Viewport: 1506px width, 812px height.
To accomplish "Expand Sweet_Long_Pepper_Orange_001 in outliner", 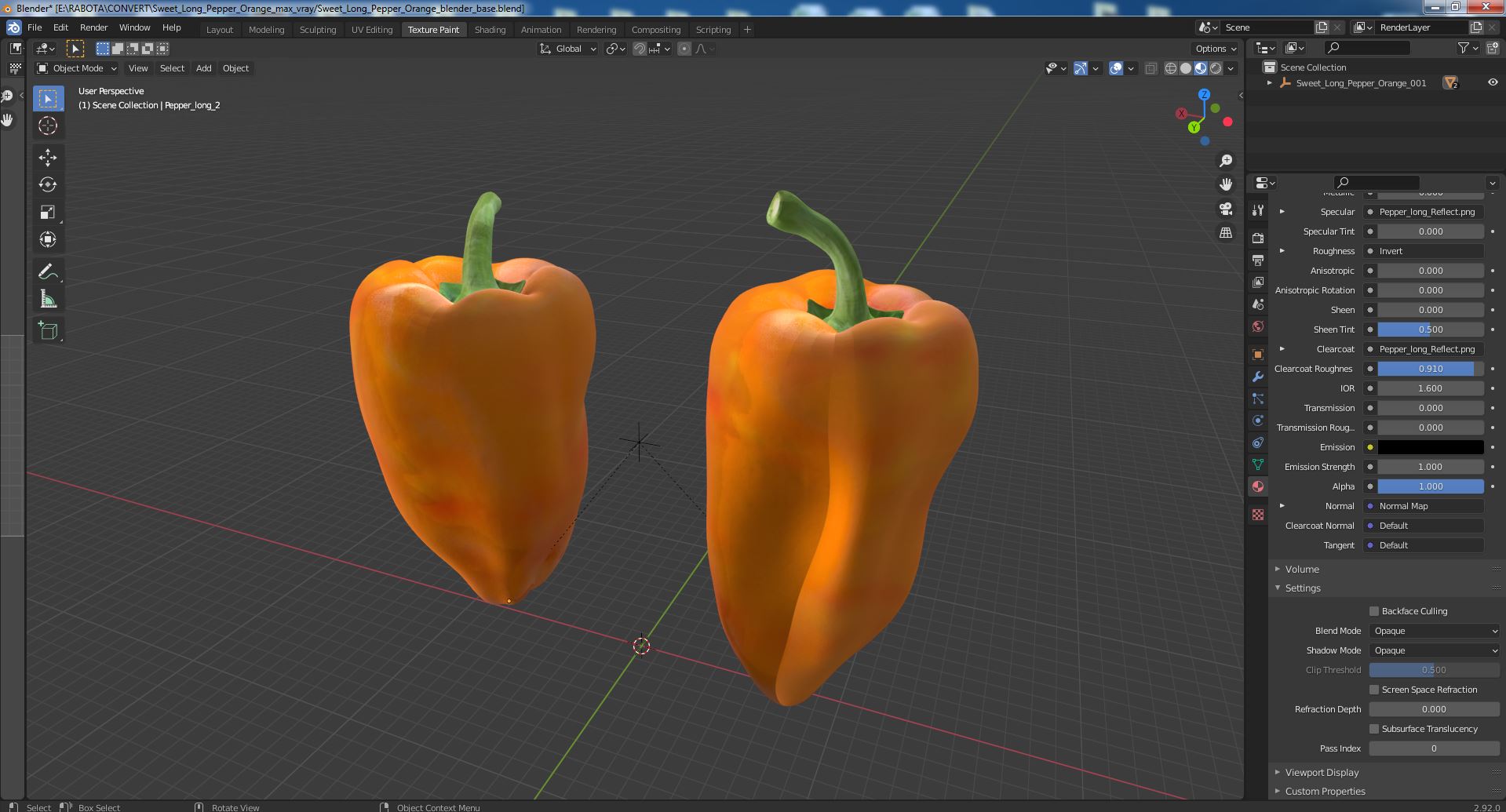I will [x=1270, y=83].
